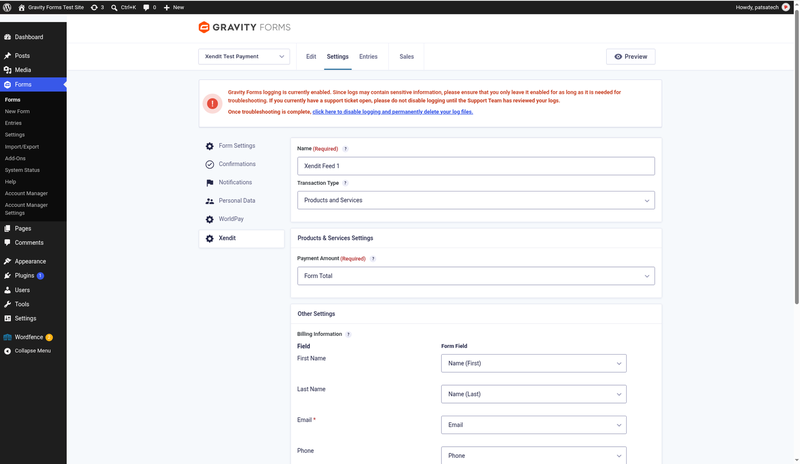Click the user avatar next to Howdy
The image size is (800, 464).
[786, 7]
